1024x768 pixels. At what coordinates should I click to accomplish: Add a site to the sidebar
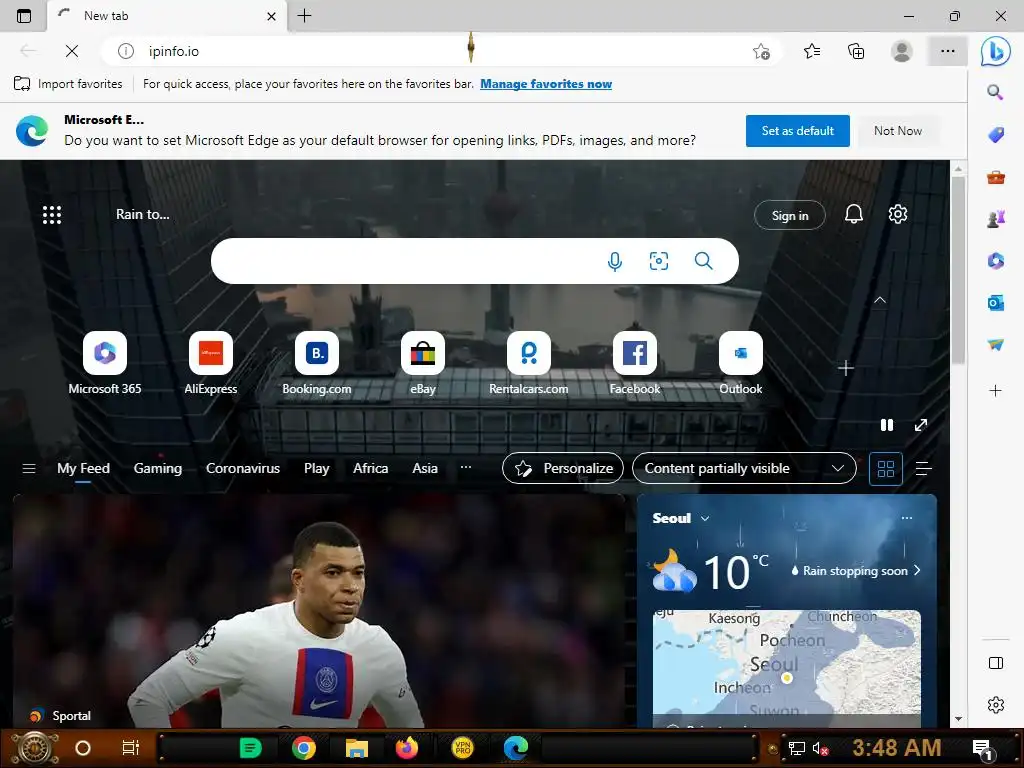[995, 391]
